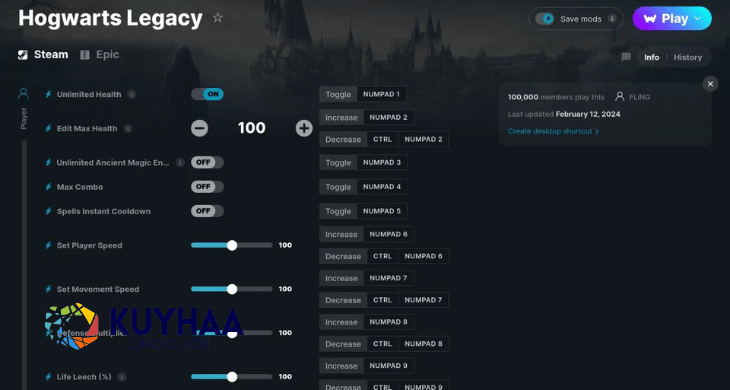Expand the Play button dropdown arrow
Viewport: 730px width, 390px height.
click(697, 19)
